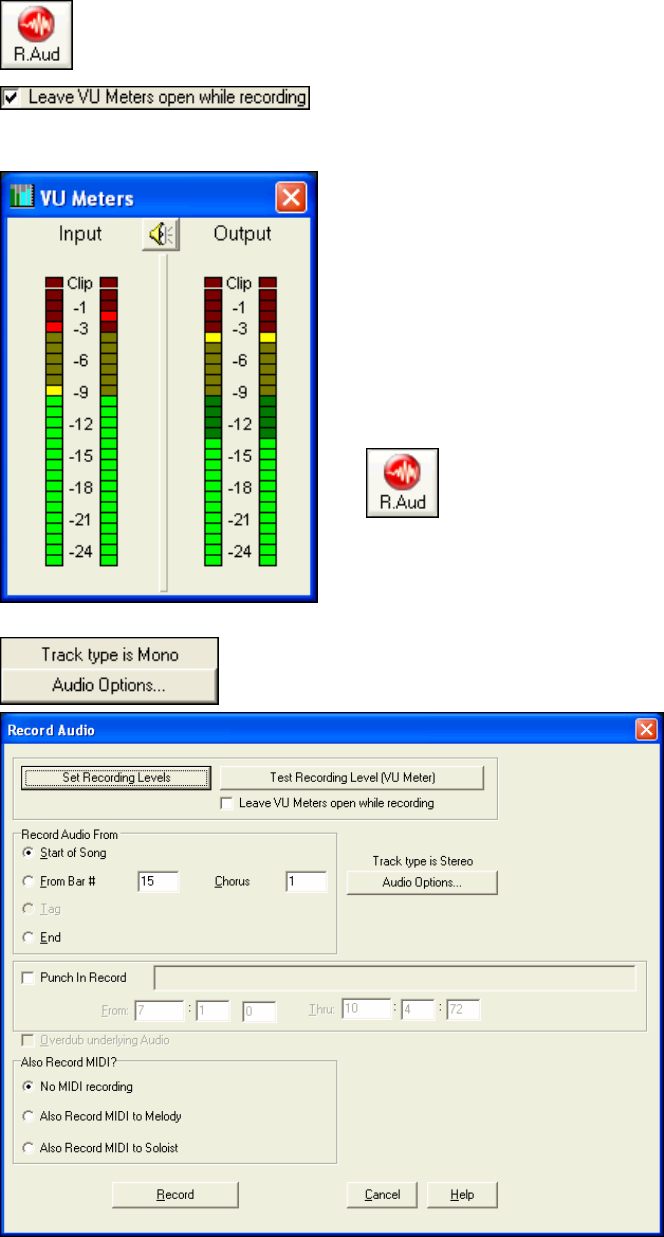Cancel the Record Audio dialog
Screen dimensions: 664x1237
382,1194
